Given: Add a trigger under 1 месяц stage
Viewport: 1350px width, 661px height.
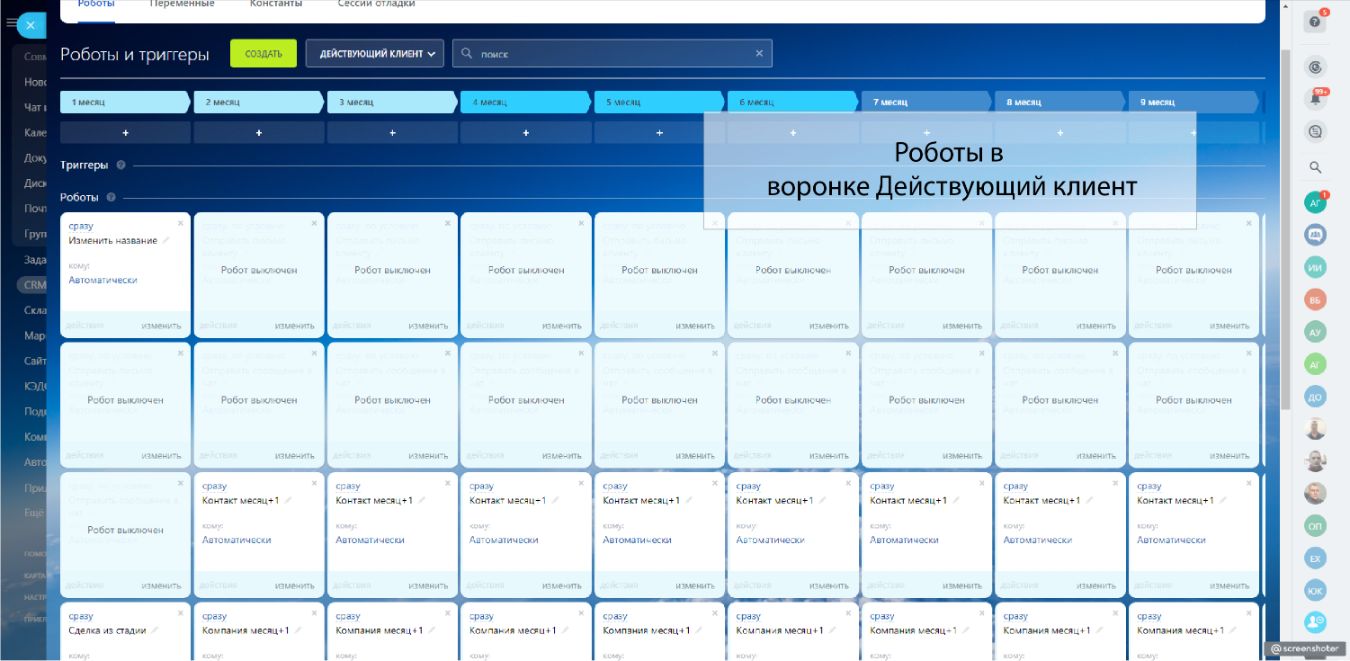Looking at the screenshot, I should 125,132.
